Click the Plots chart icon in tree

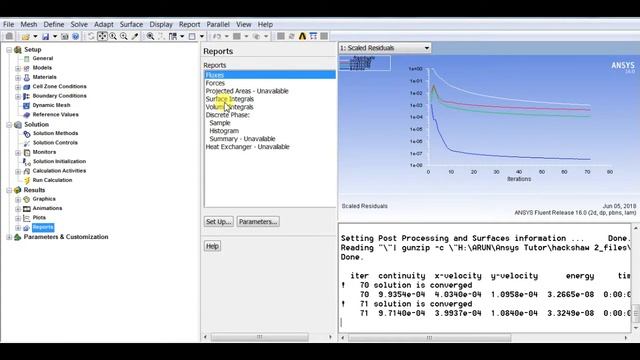[x=27, y=218]
